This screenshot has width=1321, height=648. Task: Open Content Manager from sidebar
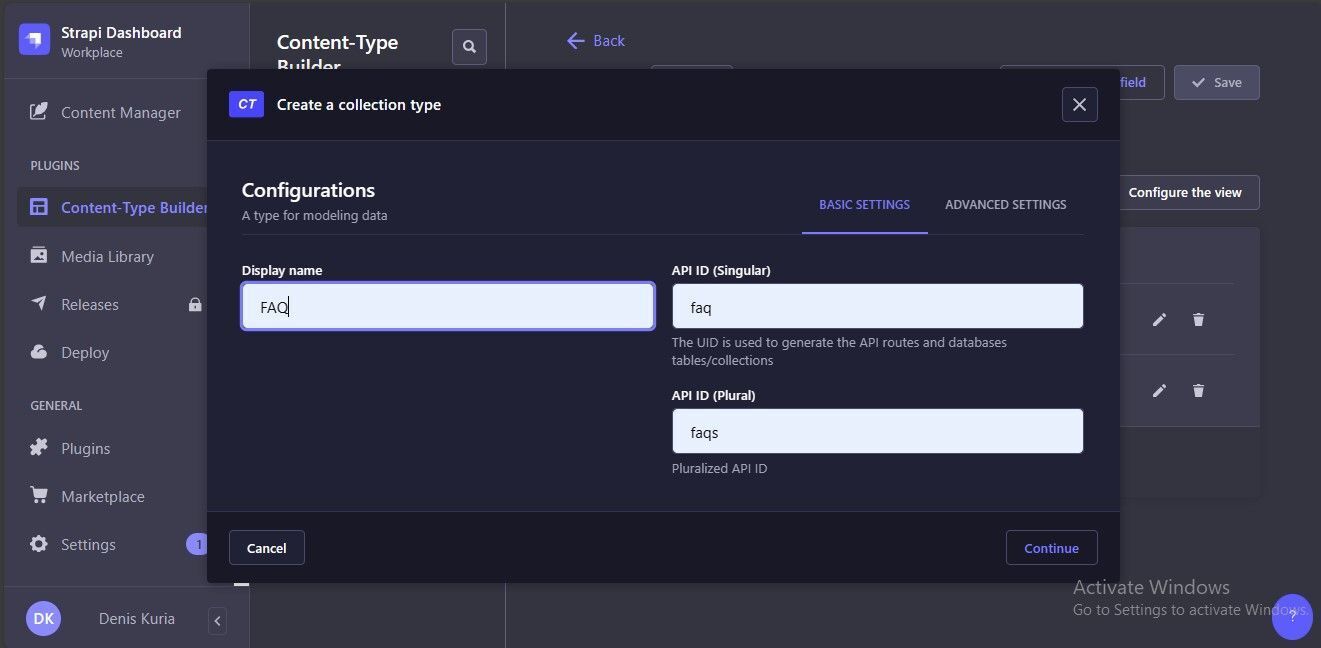pos(120,113)
